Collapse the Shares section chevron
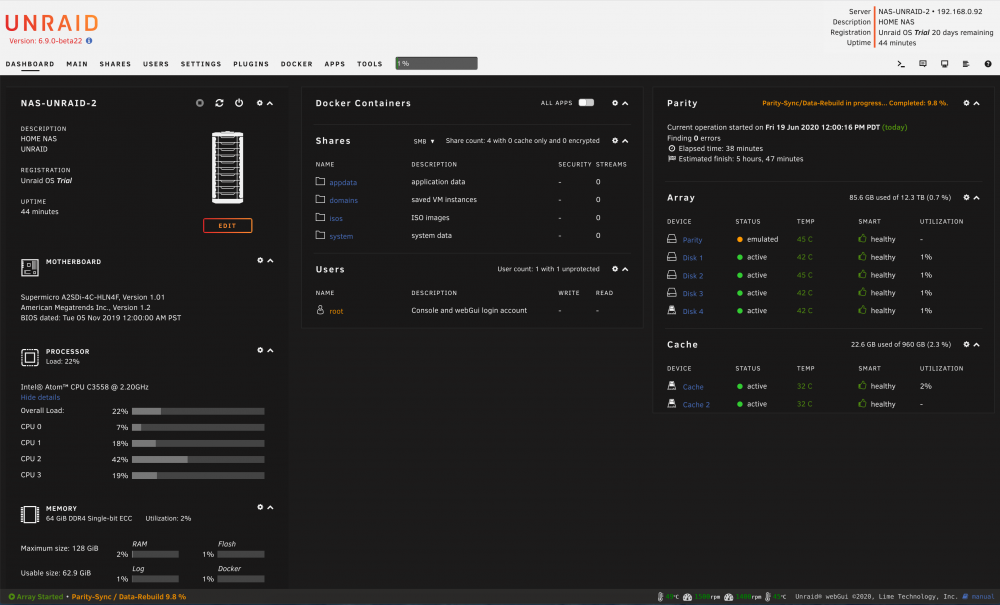Viewport: 1000px width, 605px height. tap(625, 140)
